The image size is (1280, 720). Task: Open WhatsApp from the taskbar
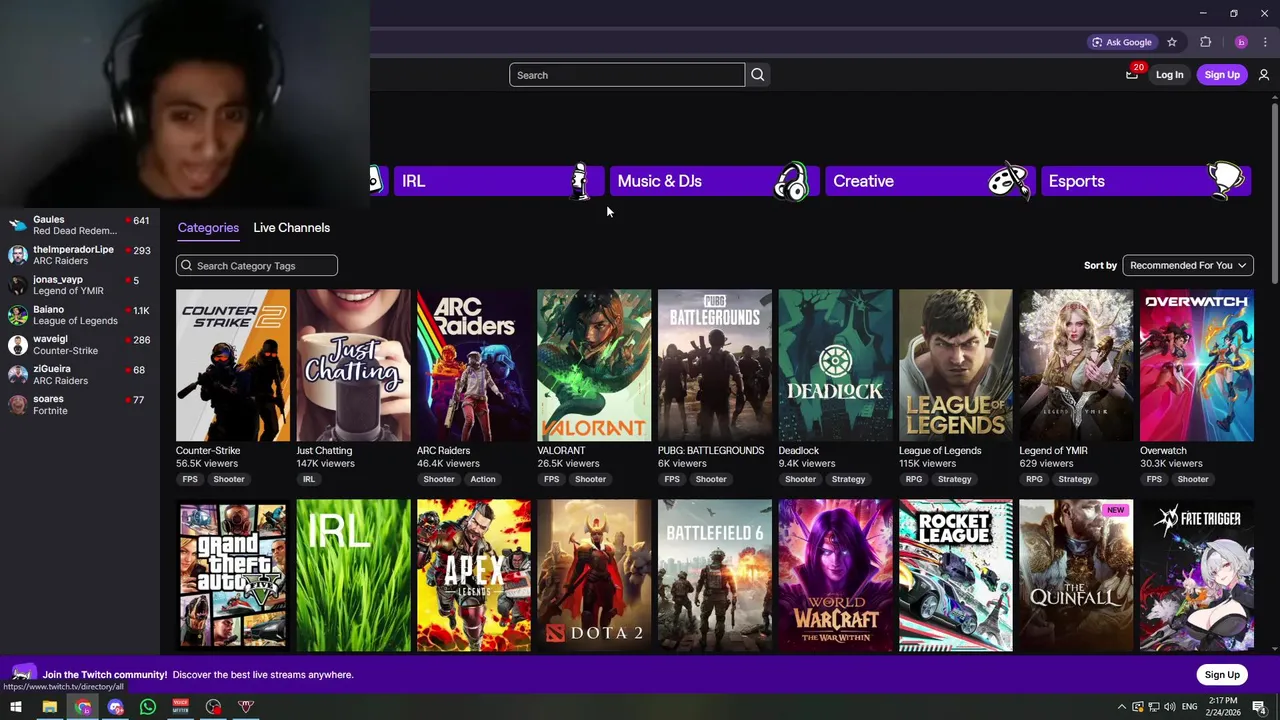[x=148, y=707]
